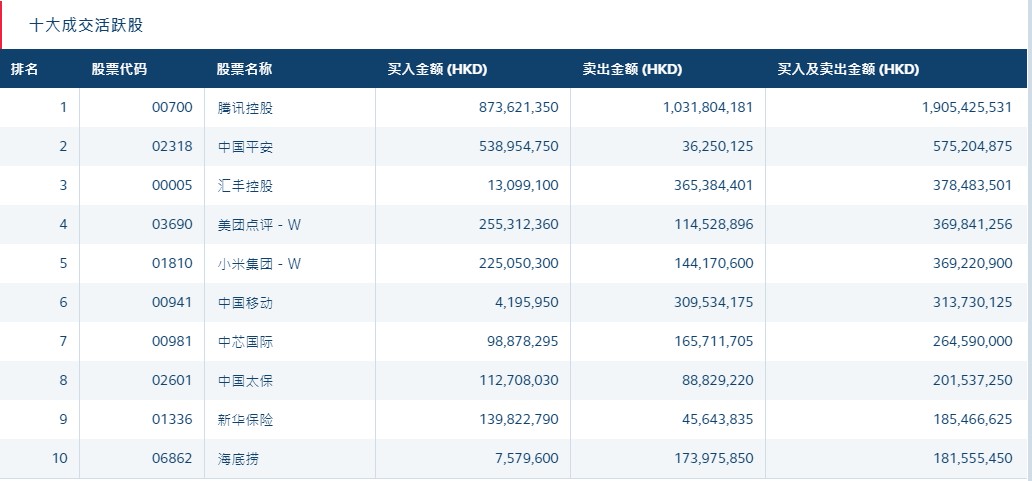The height and width of the screenshot is (481, 1032).
Task: Click sell amount 365,384,401
Action: point(713,186)
